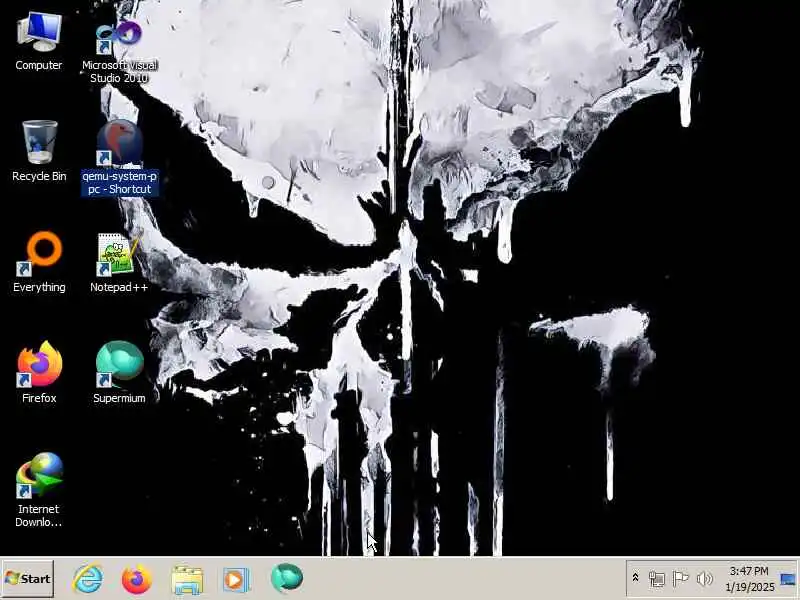Click the 'Computer' label text

[x=39, y=65]
